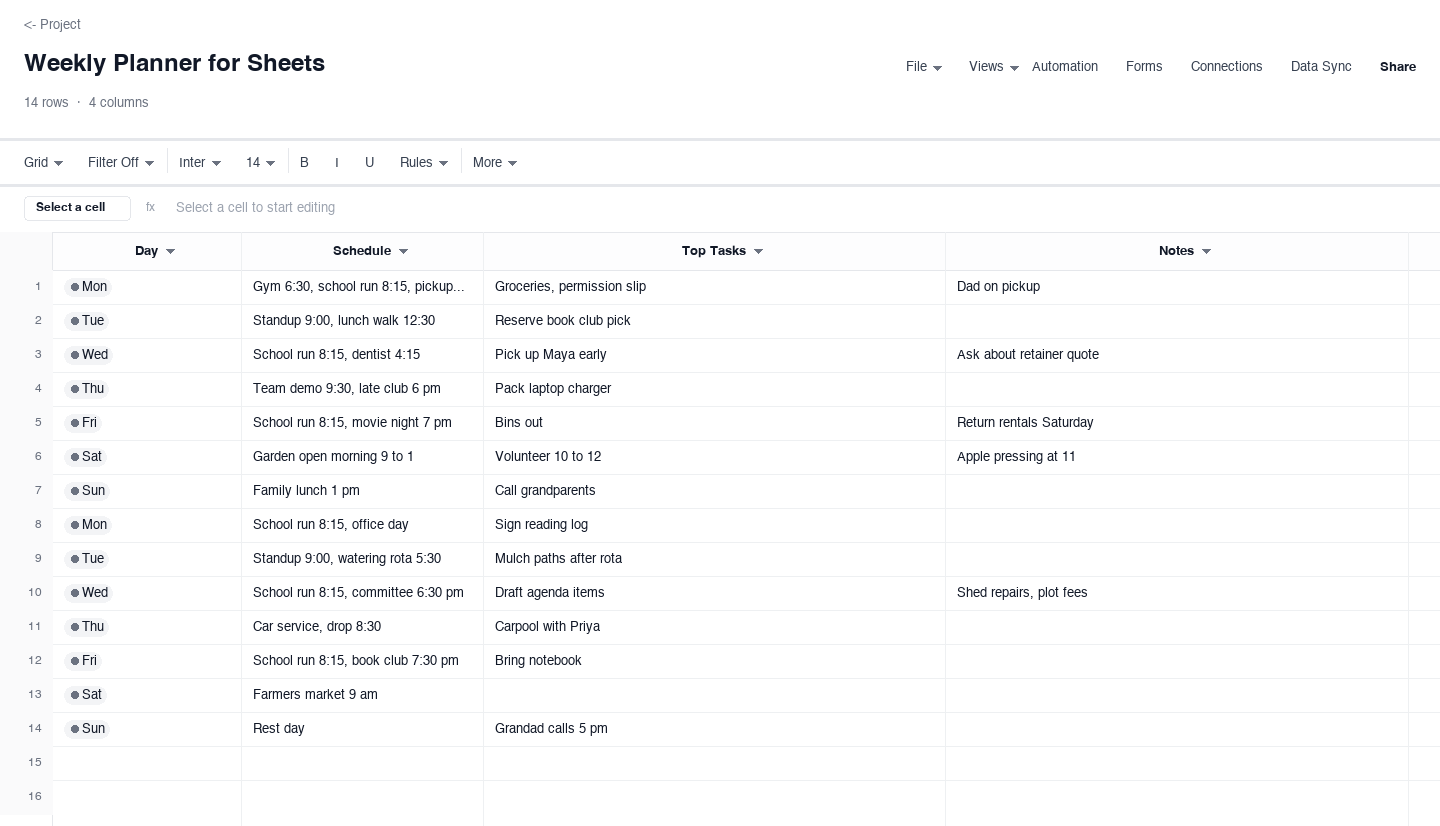Select cell 'Groceries, permission slip'

pos(714,287)
